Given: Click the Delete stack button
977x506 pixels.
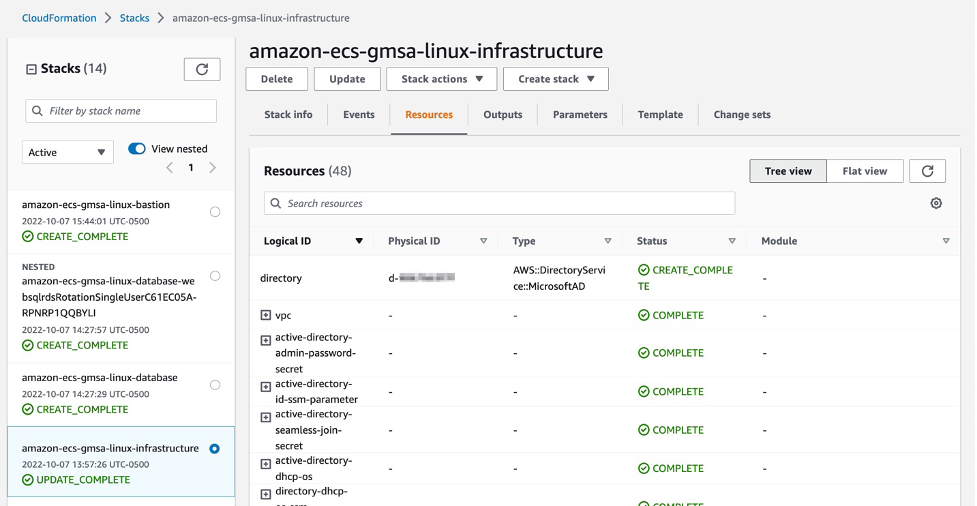Looking at the screenshot, I should pyautogui.click(x=277, y=79).
